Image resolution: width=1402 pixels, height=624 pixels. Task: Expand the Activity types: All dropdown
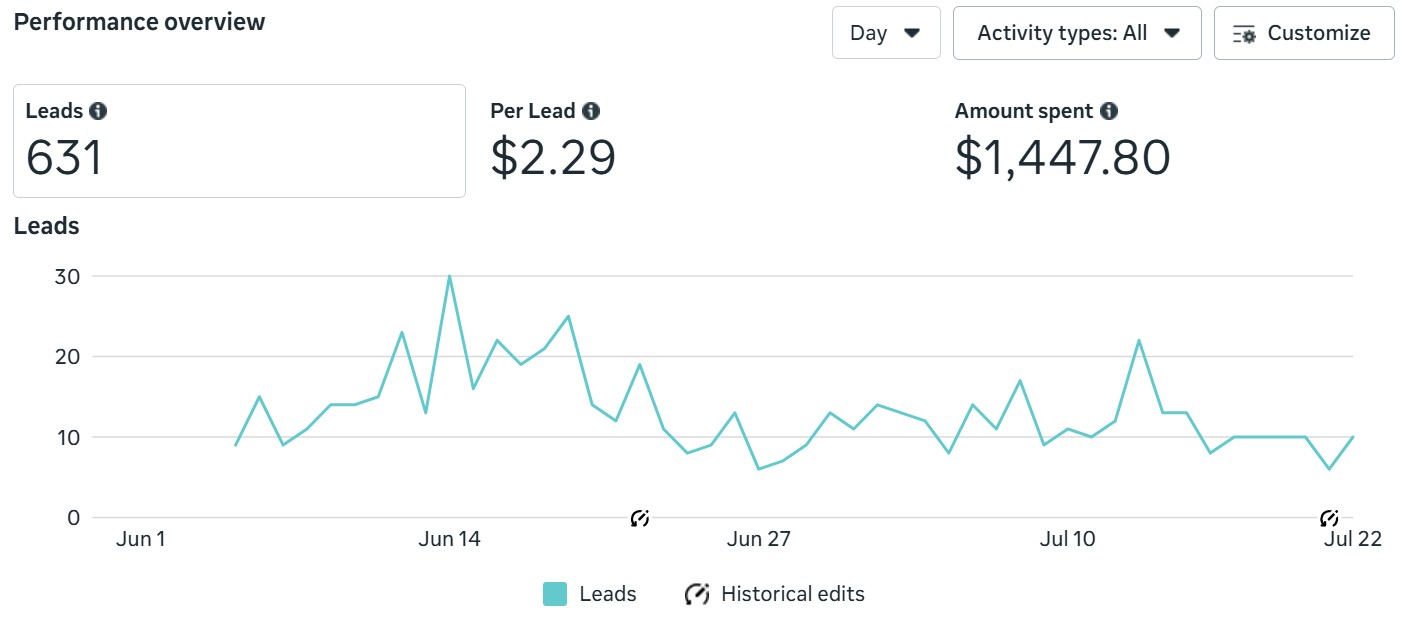pyautogui.click(x=1076, y=33)
